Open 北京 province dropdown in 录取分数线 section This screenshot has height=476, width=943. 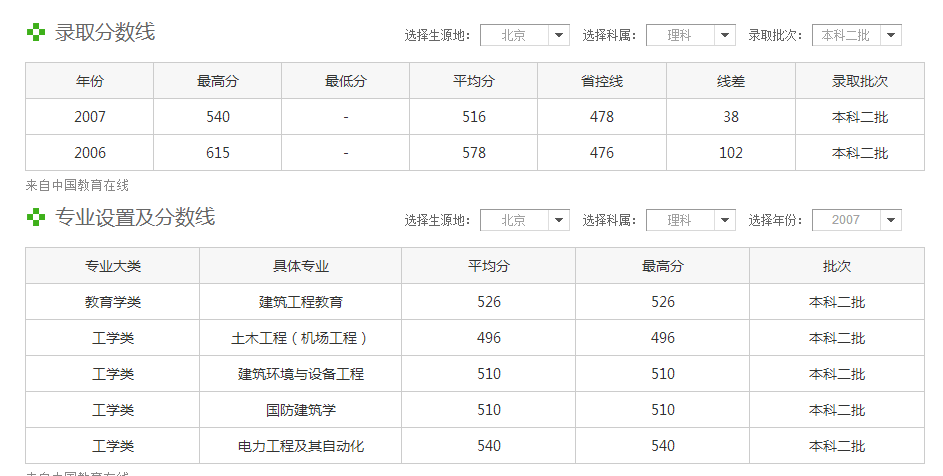524,35
